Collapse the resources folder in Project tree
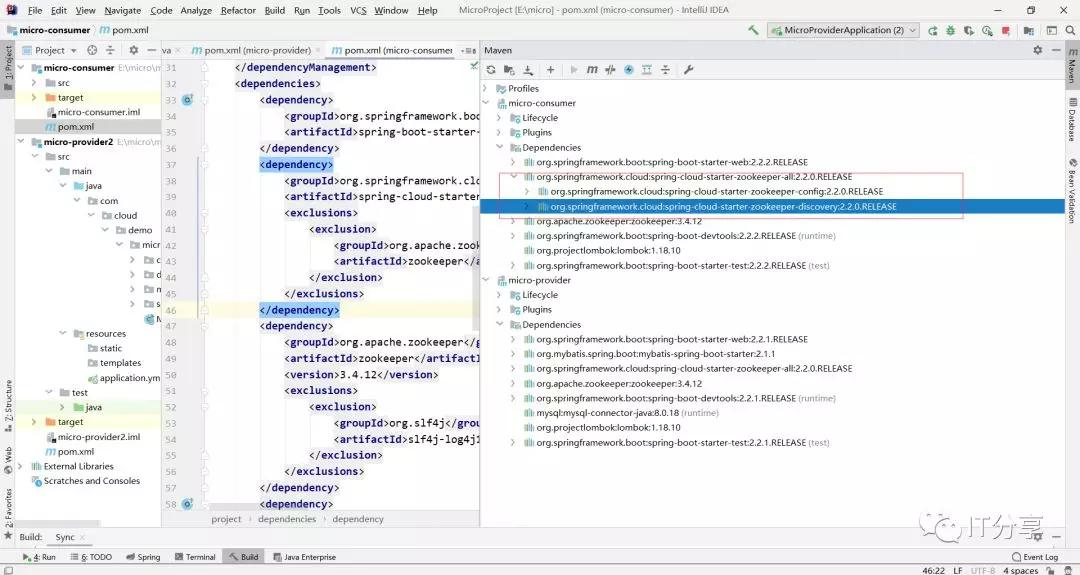This screenshot has height=575, width=1080. (63, 333)
